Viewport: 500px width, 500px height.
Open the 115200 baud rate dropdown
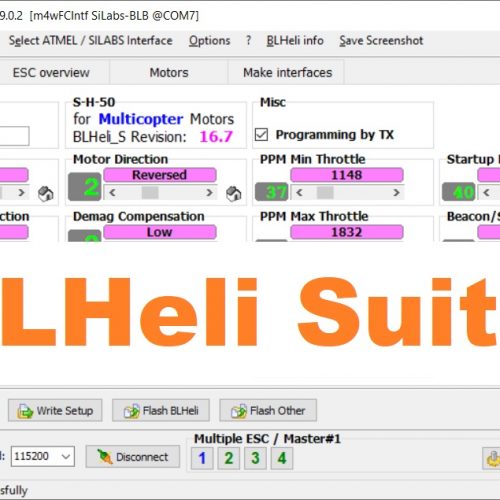coord(43,456)
